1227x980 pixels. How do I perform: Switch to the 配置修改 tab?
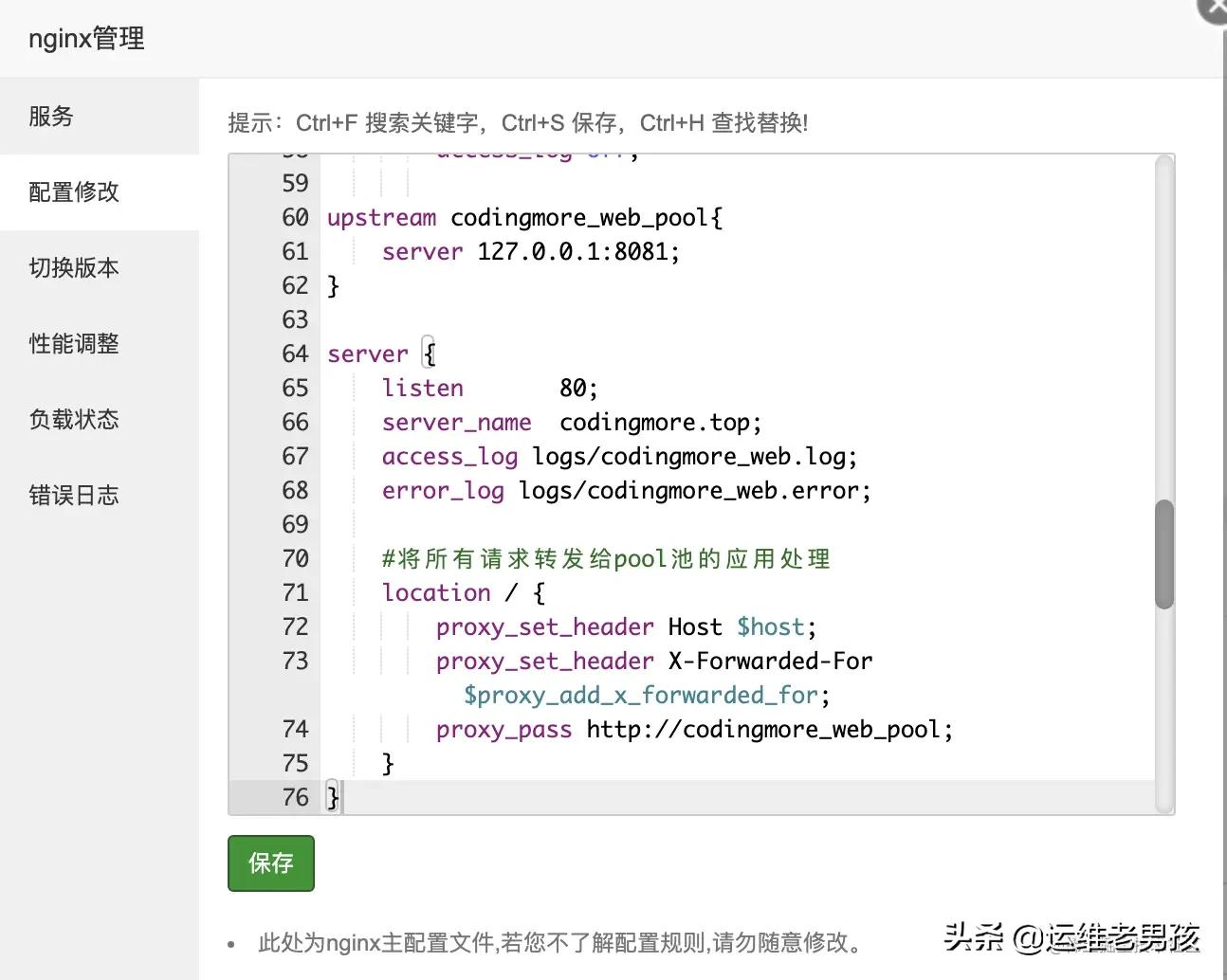72,191
